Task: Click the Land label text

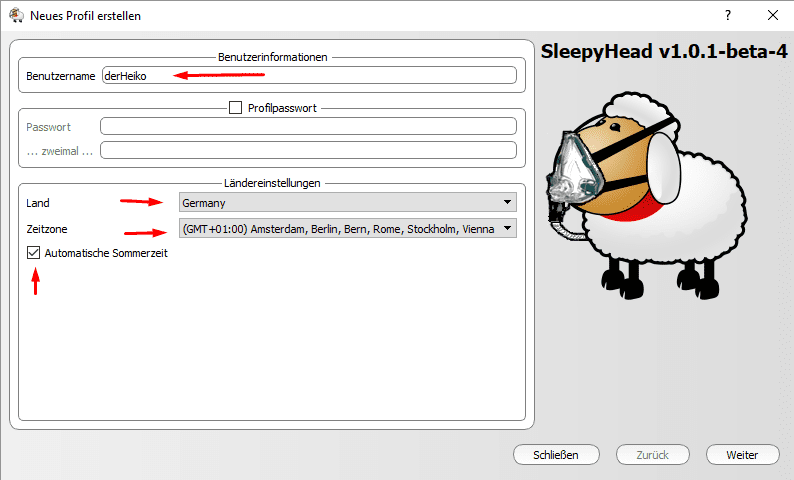Action: point(38,203)
